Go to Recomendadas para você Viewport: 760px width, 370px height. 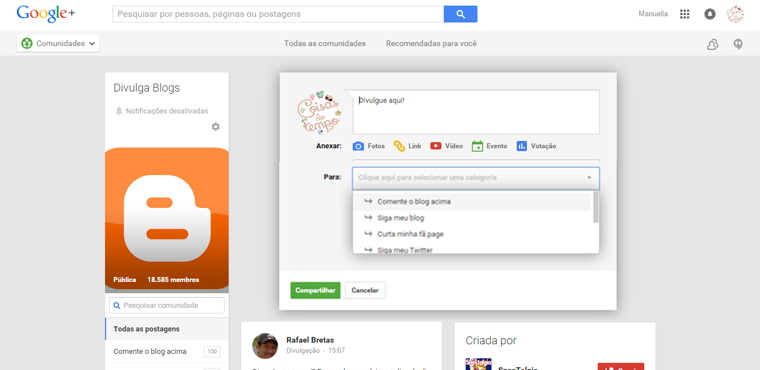[x=431, y=44]
